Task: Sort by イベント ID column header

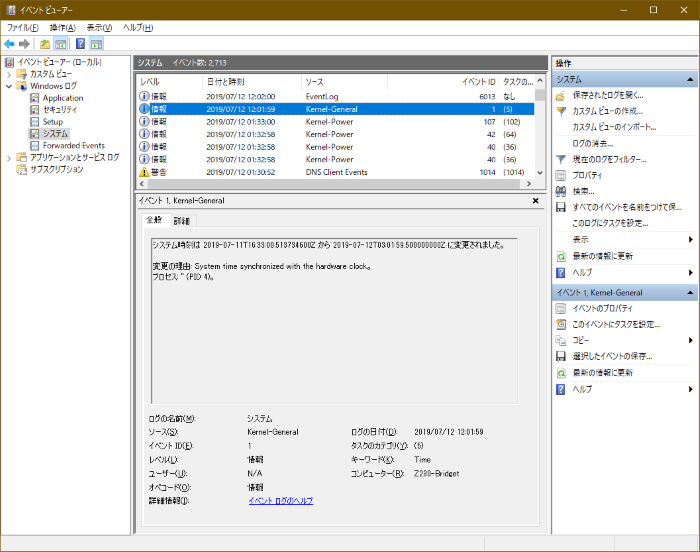Action: (443, 82)
